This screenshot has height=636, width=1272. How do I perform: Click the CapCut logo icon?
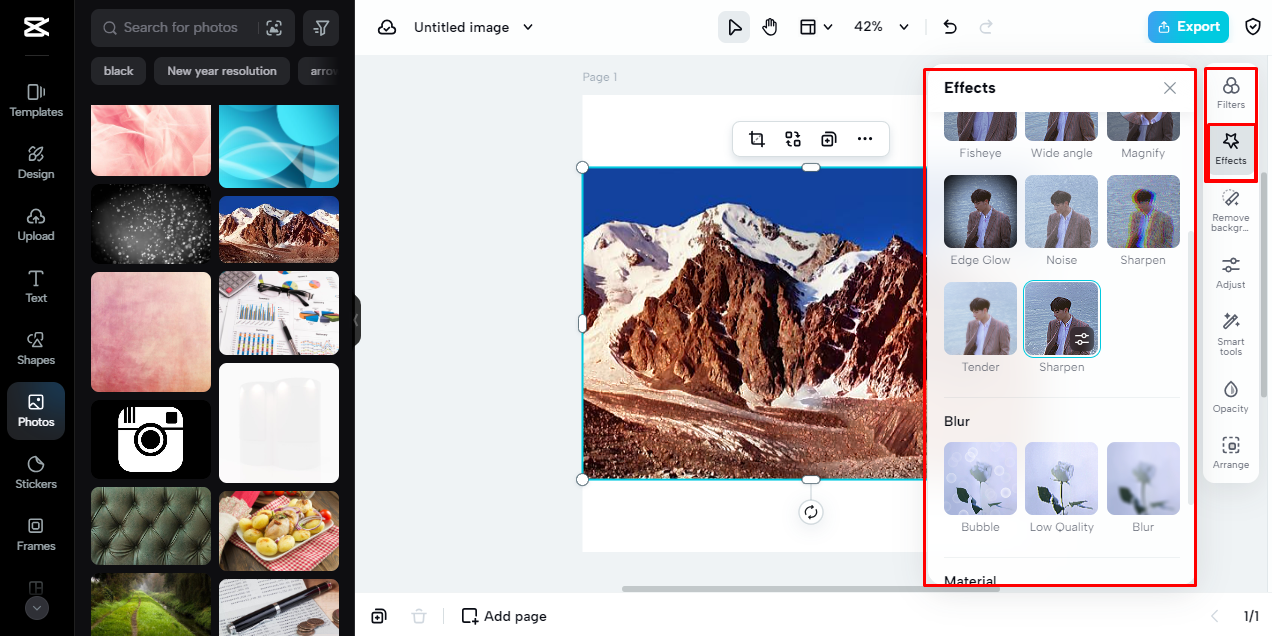click(37, 27)
